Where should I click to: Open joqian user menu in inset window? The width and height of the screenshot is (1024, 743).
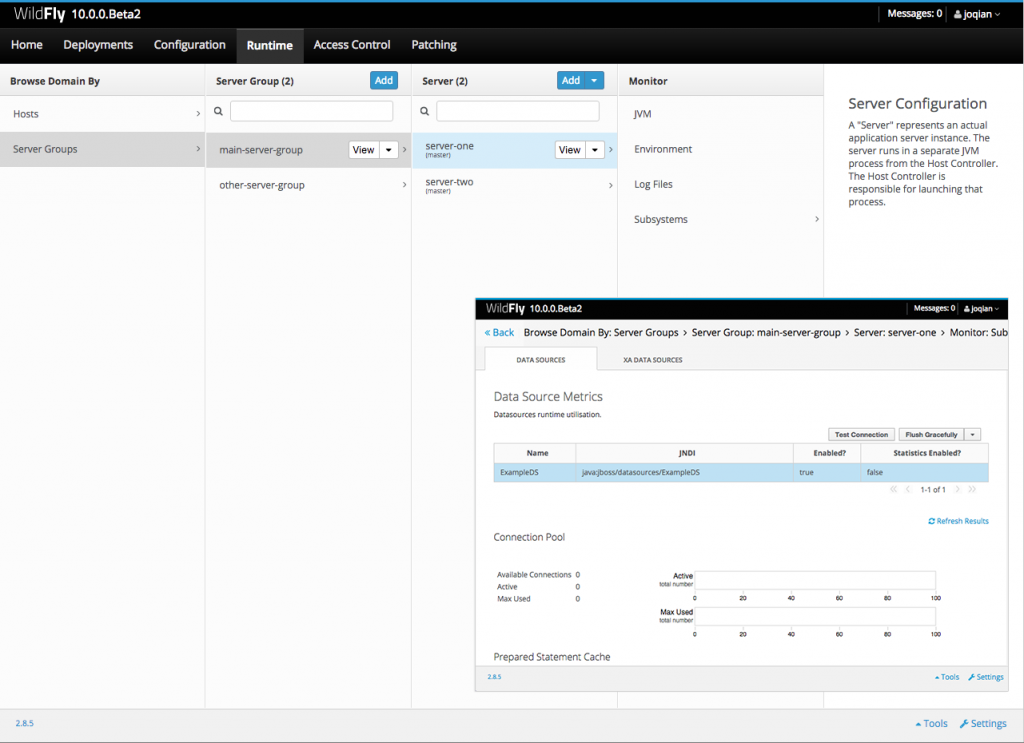(x=982, y=309)
